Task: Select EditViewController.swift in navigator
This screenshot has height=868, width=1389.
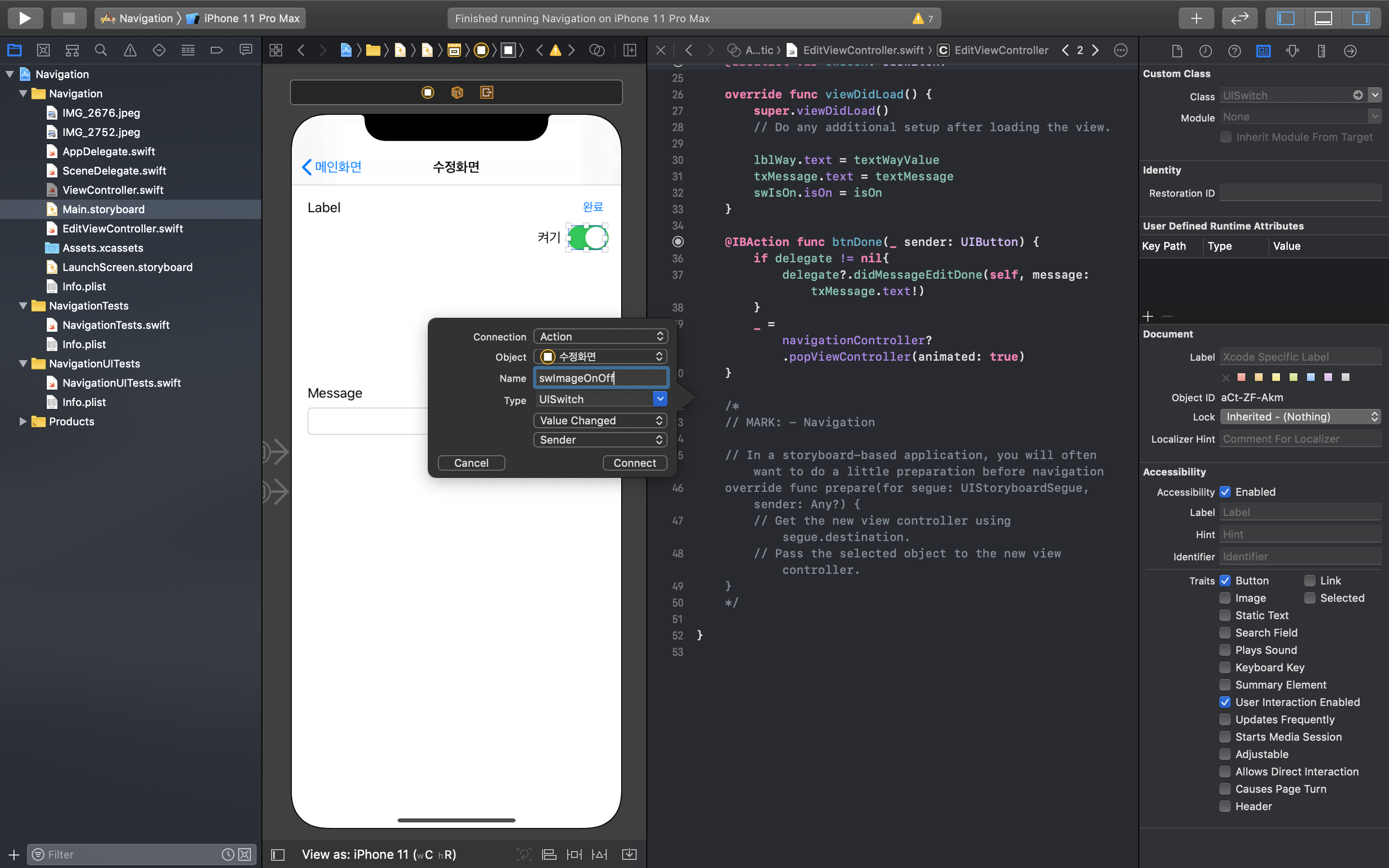Action: 122,229
